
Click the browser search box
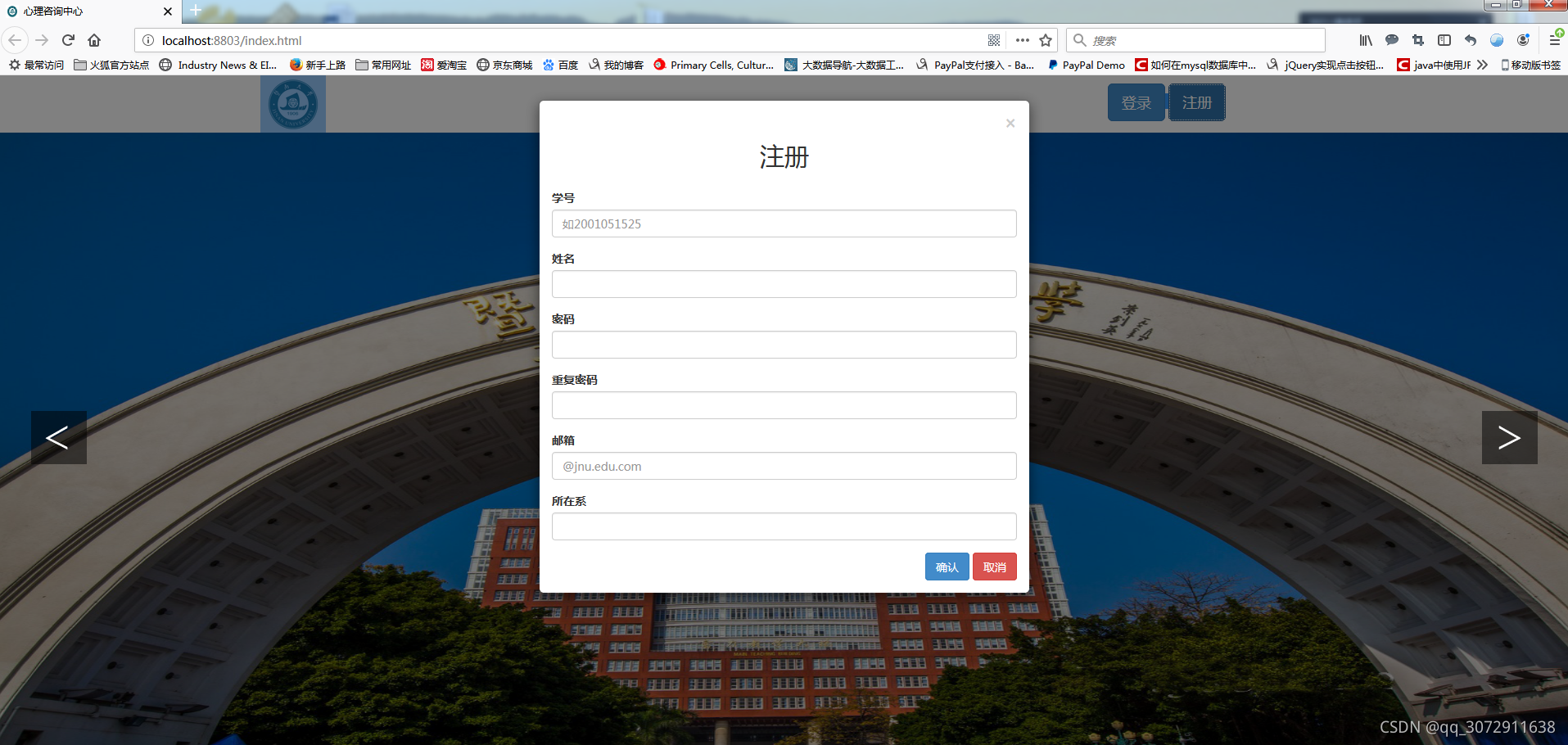tap(1195, 40)
